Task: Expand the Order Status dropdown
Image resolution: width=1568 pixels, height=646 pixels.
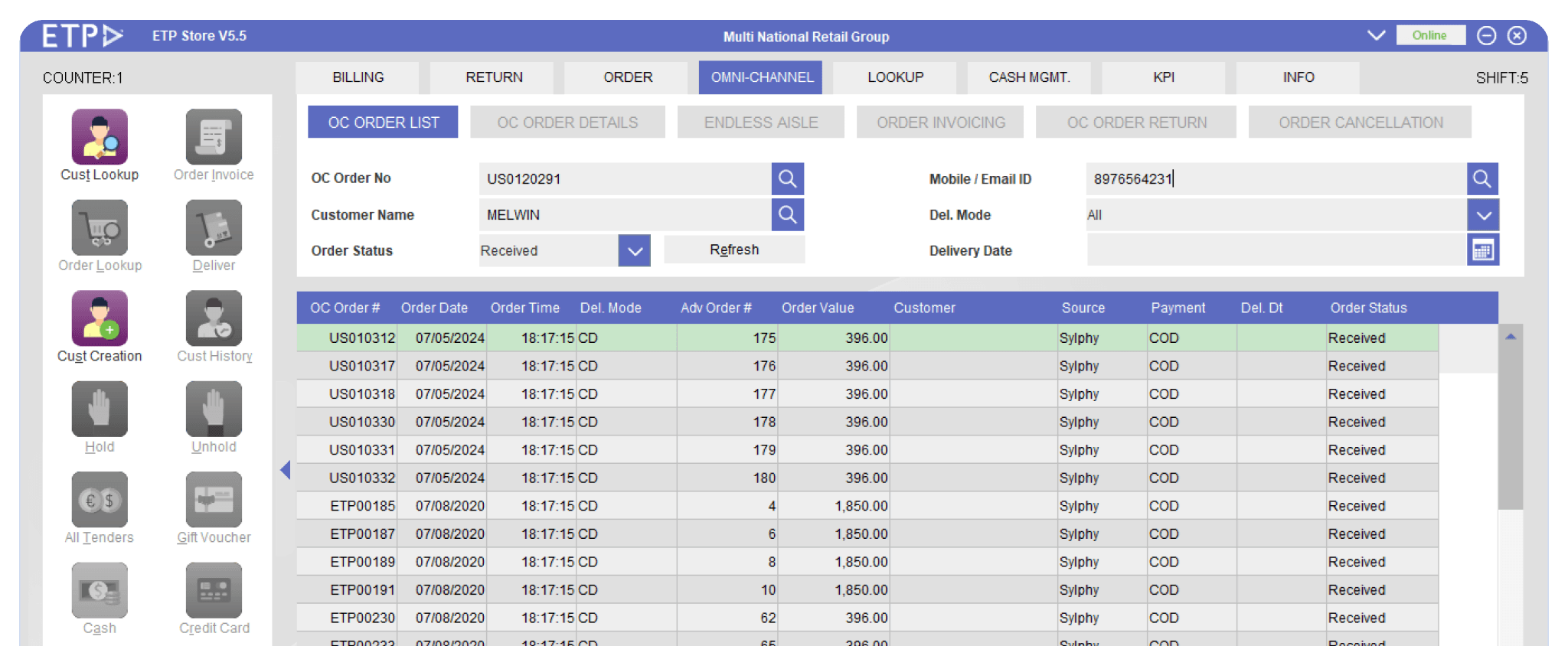Action: tap(634, 250)
